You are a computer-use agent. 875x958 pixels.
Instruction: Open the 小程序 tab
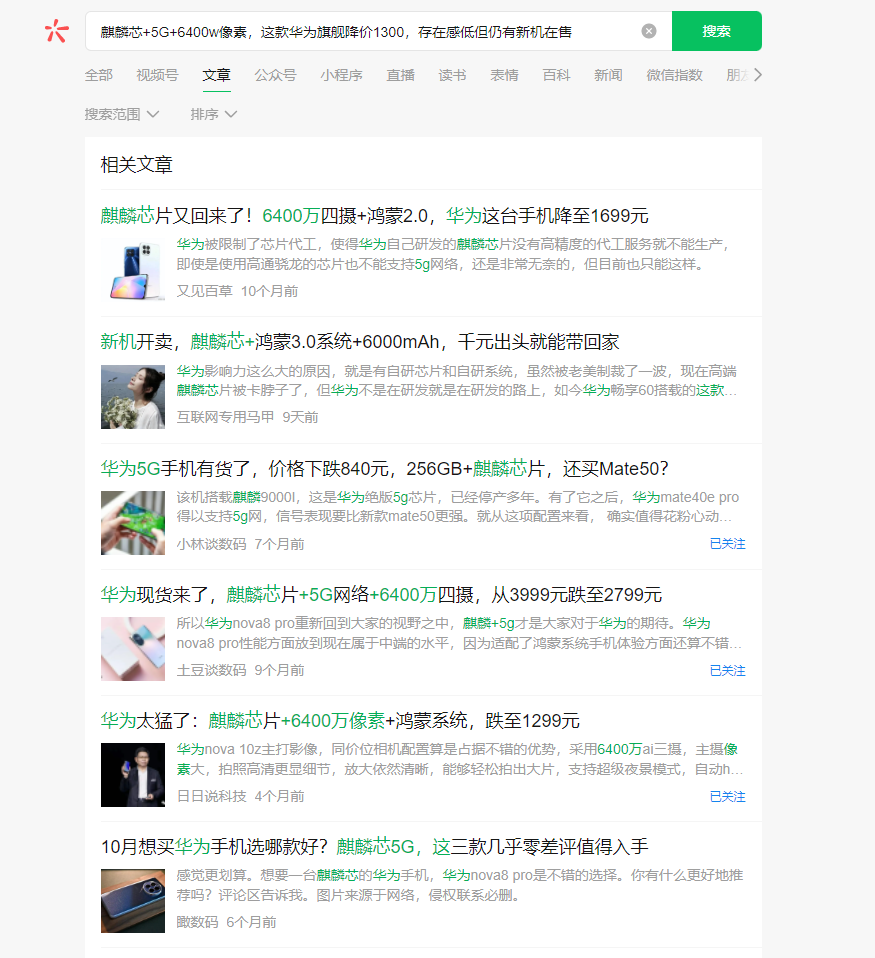[x=341, y=75]
